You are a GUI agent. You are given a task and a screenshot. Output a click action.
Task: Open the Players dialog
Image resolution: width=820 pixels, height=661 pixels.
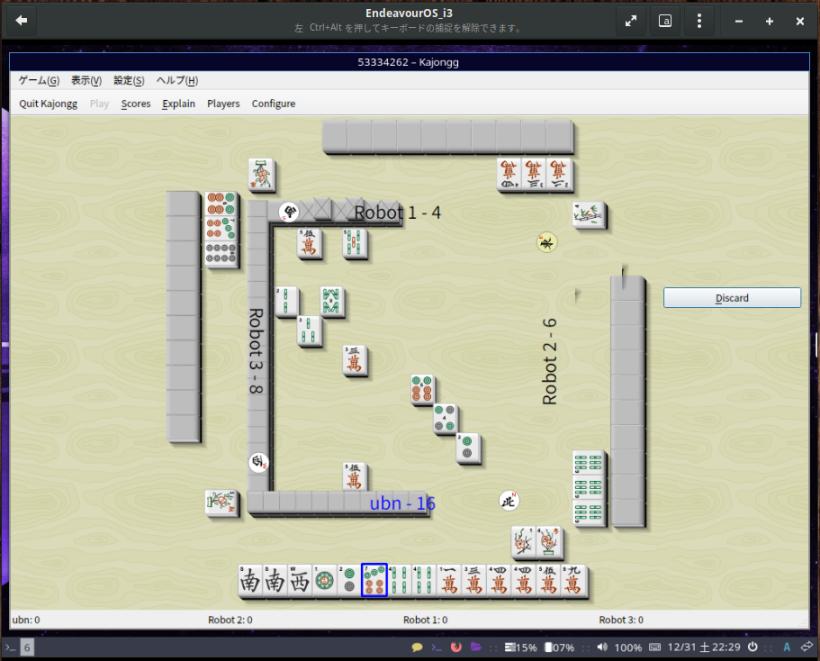tap(223, 104)
